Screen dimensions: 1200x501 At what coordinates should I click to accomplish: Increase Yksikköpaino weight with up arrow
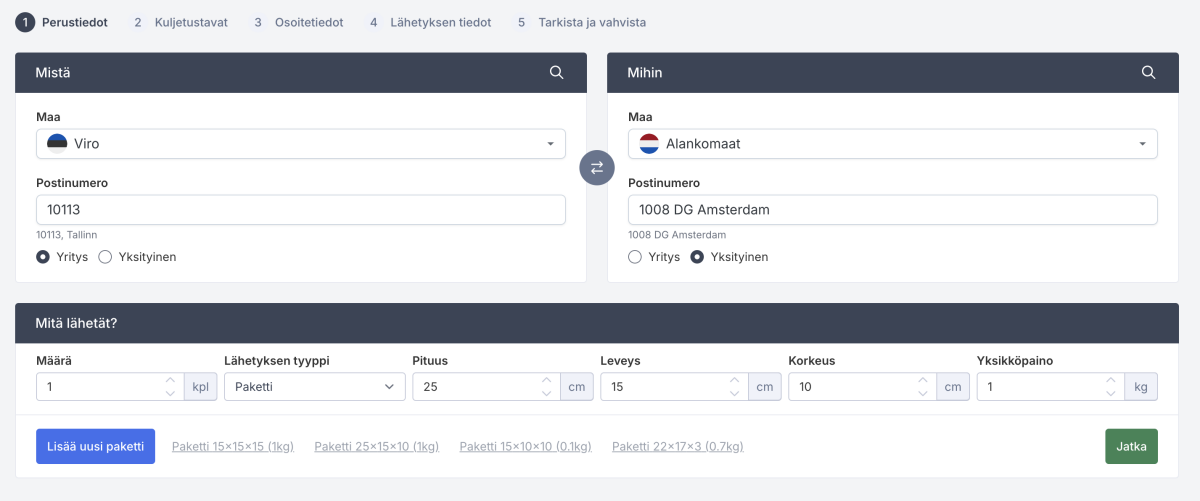point(1110,381)
